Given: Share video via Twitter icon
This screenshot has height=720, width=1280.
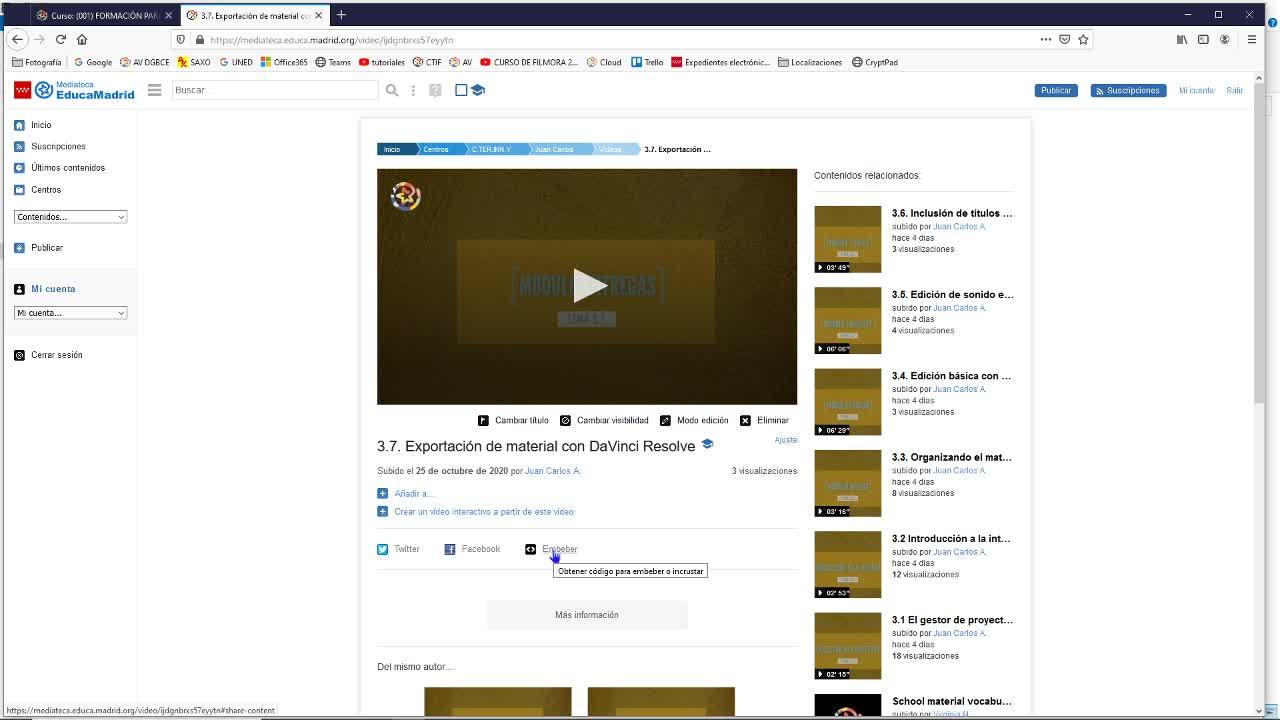Looking at the screenshot, I should point(382,549).
